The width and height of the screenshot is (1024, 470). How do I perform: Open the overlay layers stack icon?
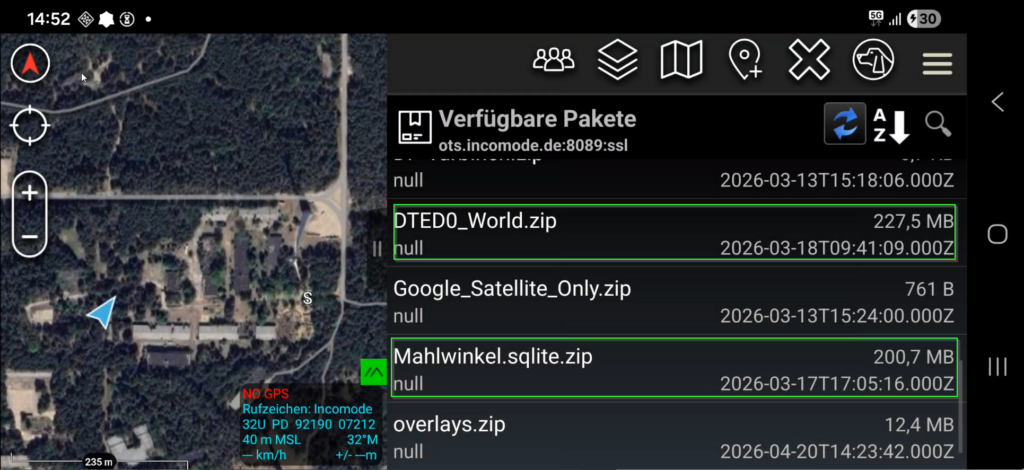[617, 61]
